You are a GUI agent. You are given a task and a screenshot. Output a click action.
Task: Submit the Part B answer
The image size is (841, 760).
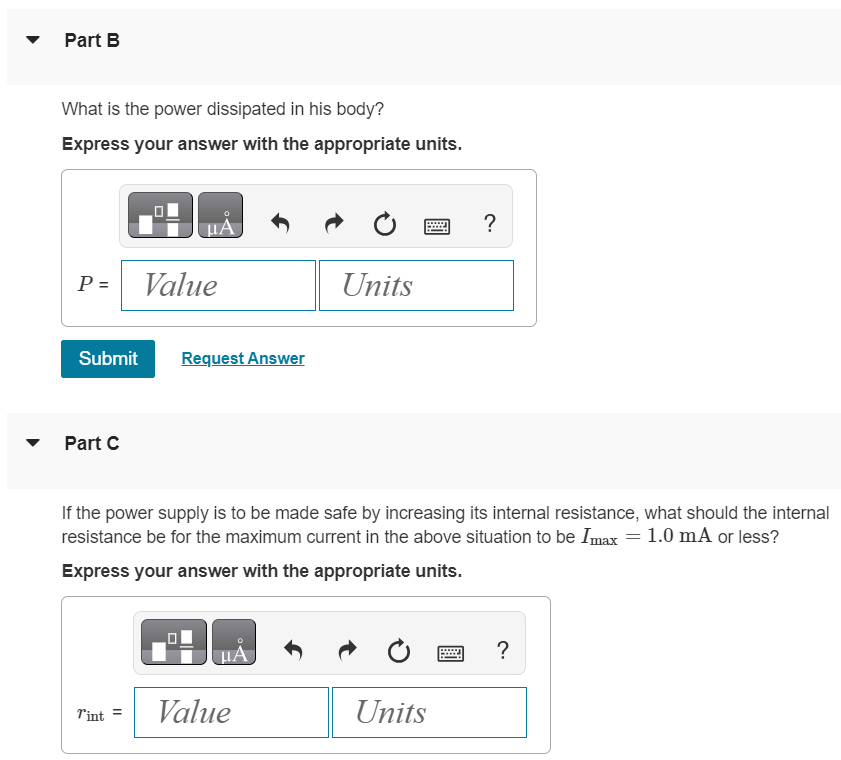[108, 359]
